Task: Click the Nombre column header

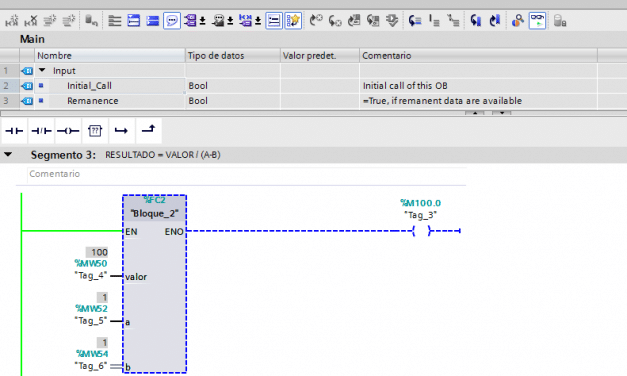Action: click(x=110, y=56)
